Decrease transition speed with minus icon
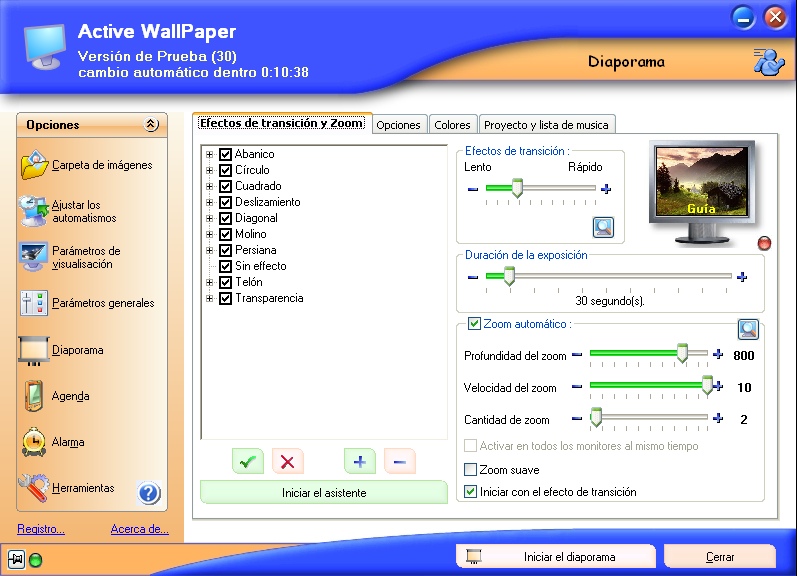797x576 pixels. (x=473, y=189)
